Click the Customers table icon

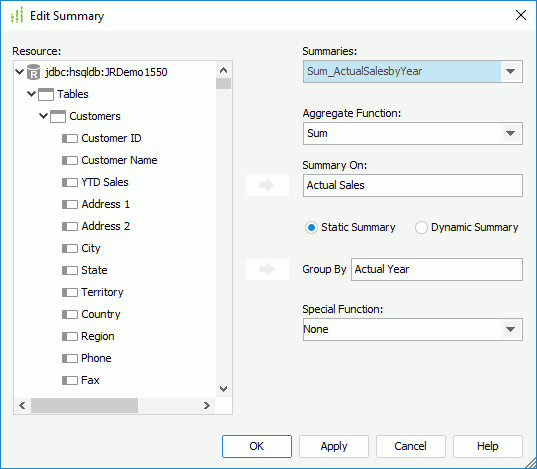(58, 116)
